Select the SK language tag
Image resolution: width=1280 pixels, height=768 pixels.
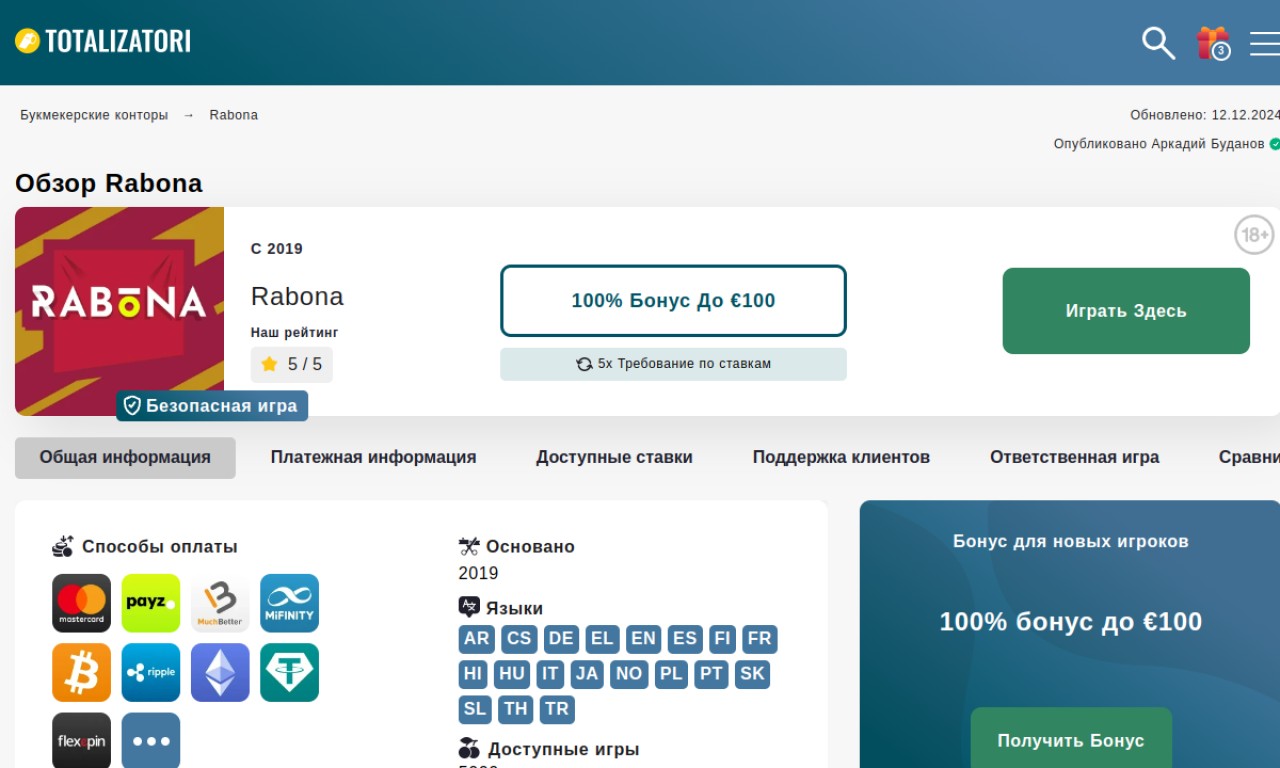coord(752,674)
